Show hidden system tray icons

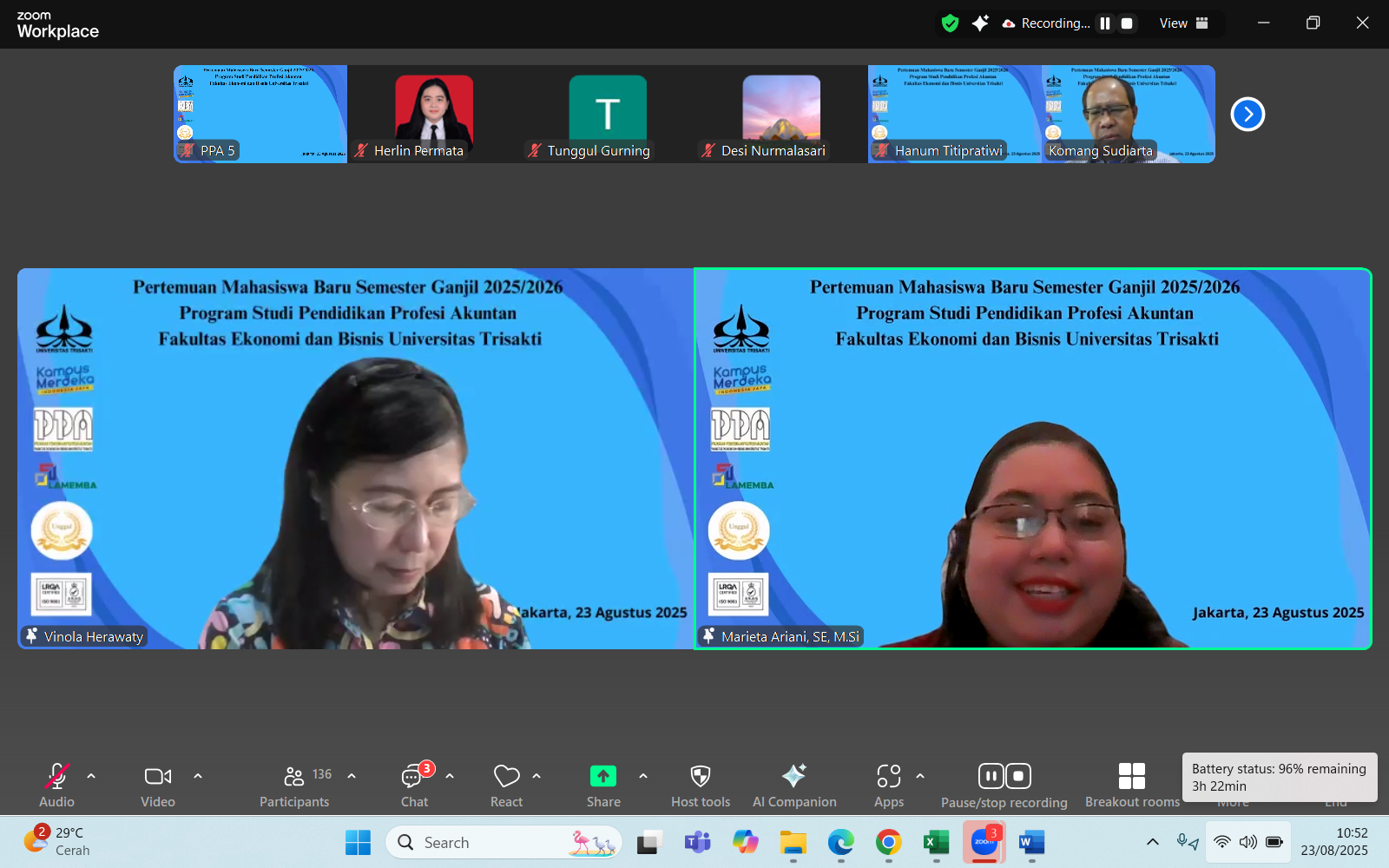pos(1153,842)
